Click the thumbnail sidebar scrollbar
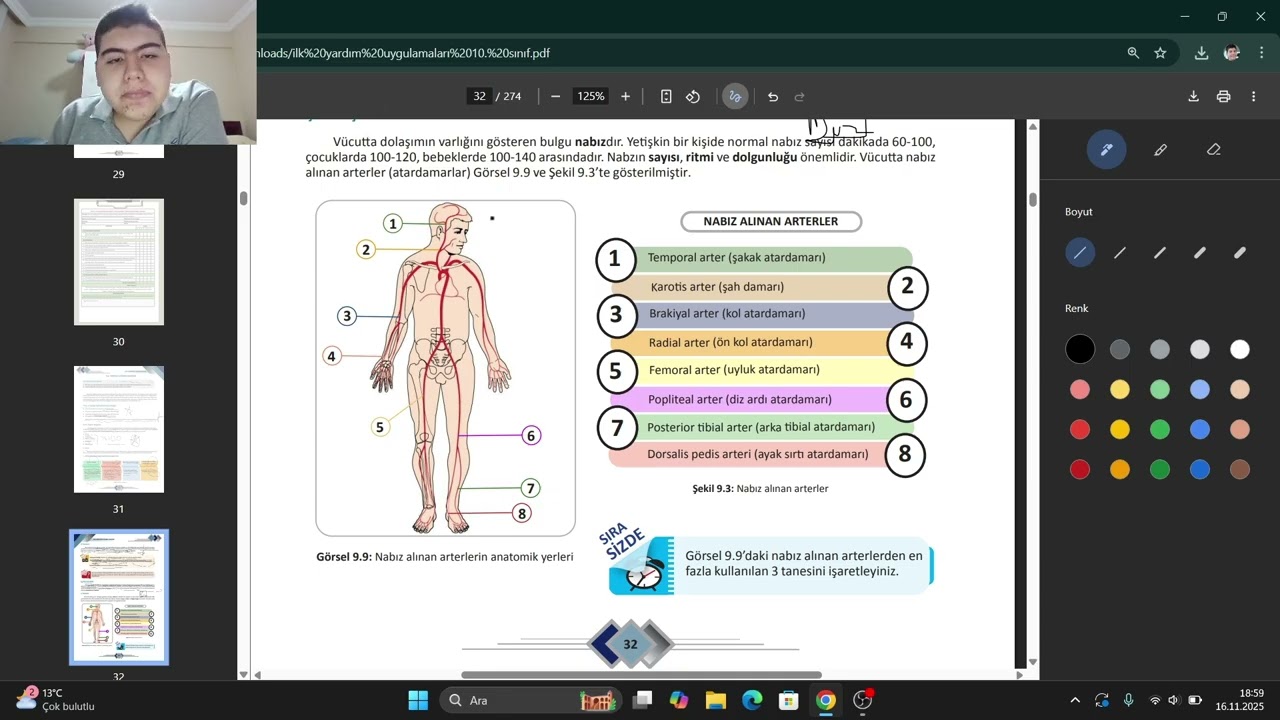 point(243,198)
